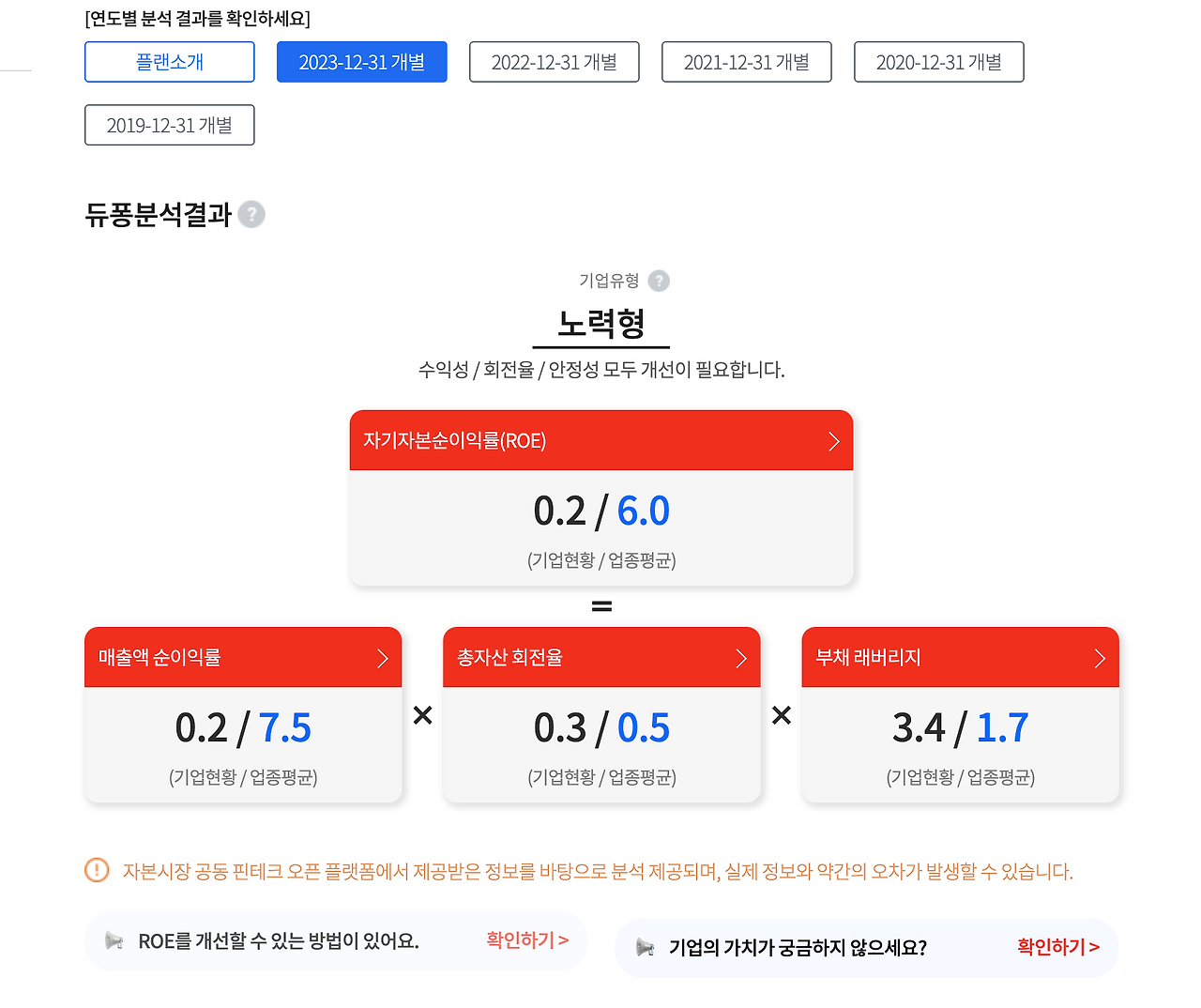This screenshot has width=1201, height=1008.
Task: Click the orange warning exclamation icon
Action: [97, 870]
